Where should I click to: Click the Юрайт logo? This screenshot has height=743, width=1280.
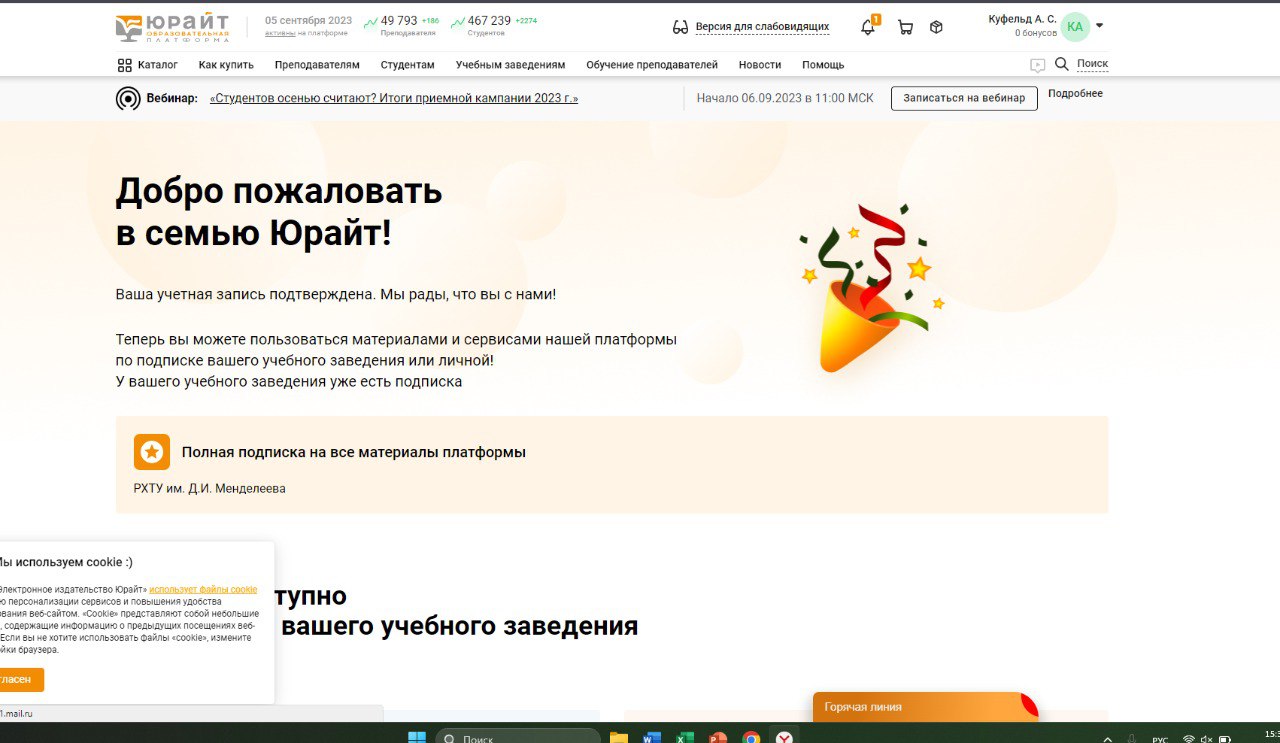[x=172, y=28]
